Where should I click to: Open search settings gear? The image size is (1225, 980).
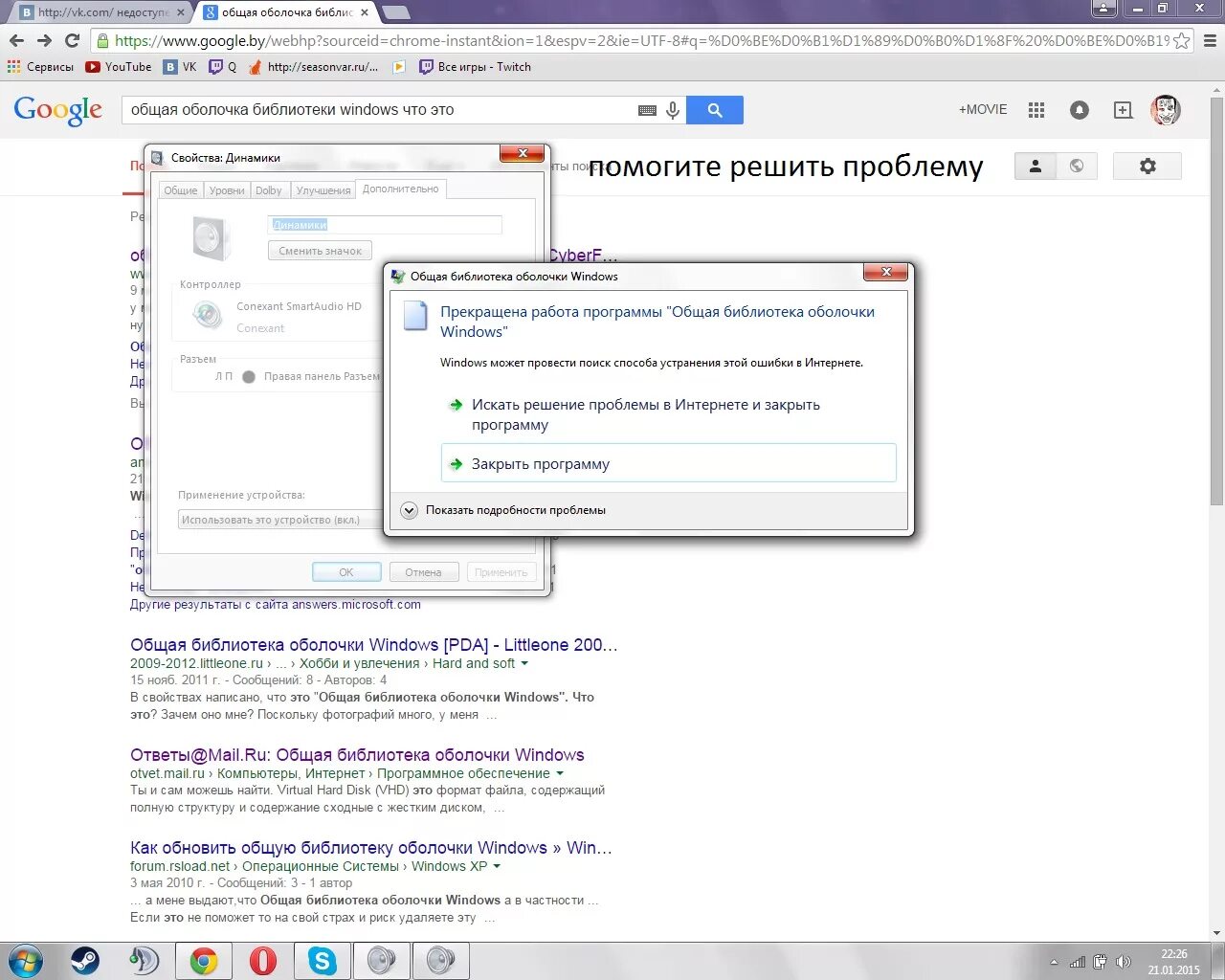(1147, 166)
